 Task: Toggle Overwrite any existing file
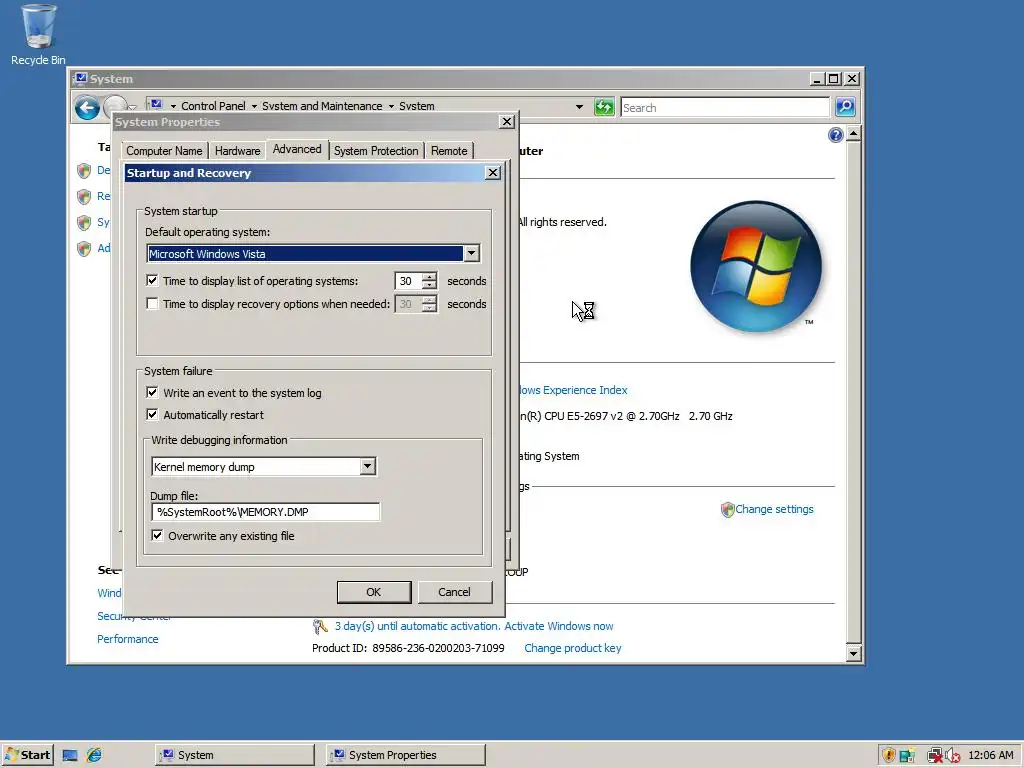(157, 536)
